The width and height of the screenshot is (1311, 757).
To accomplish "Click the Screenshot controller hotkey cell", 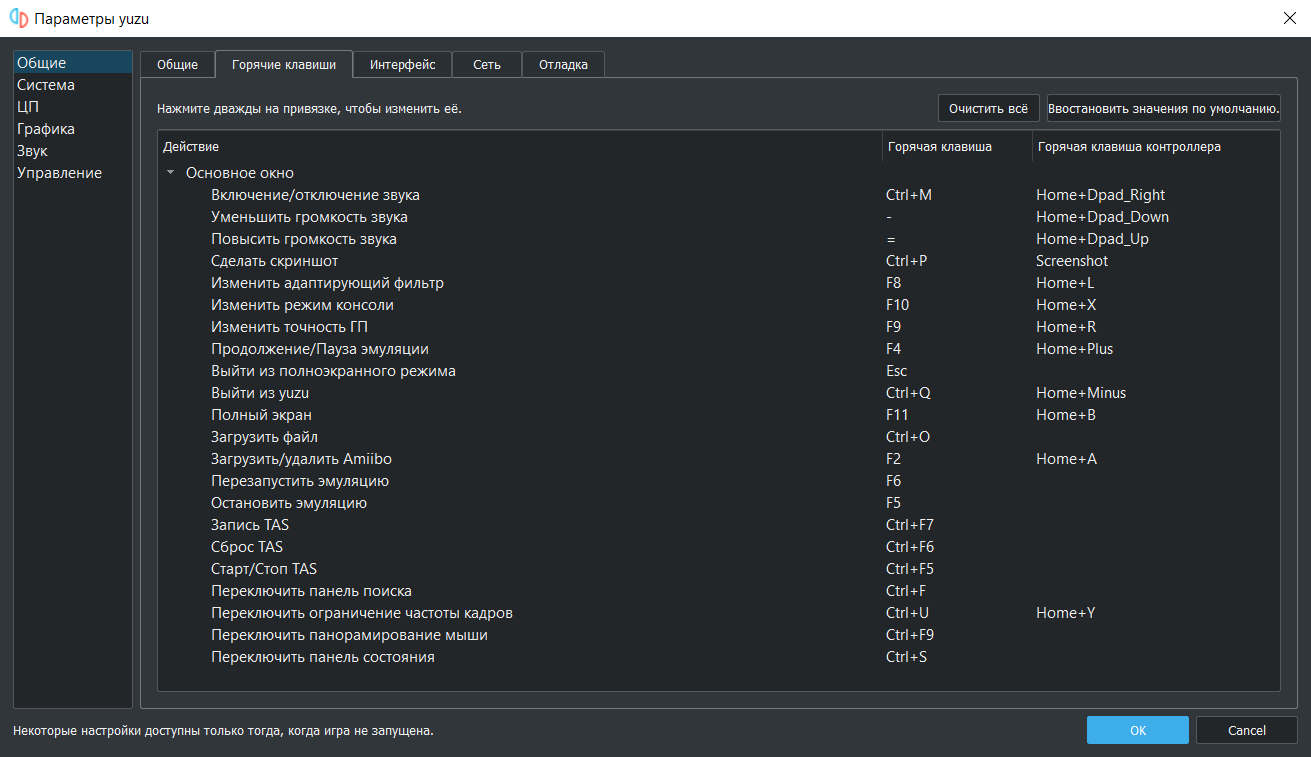I will tap(1072, 261).
